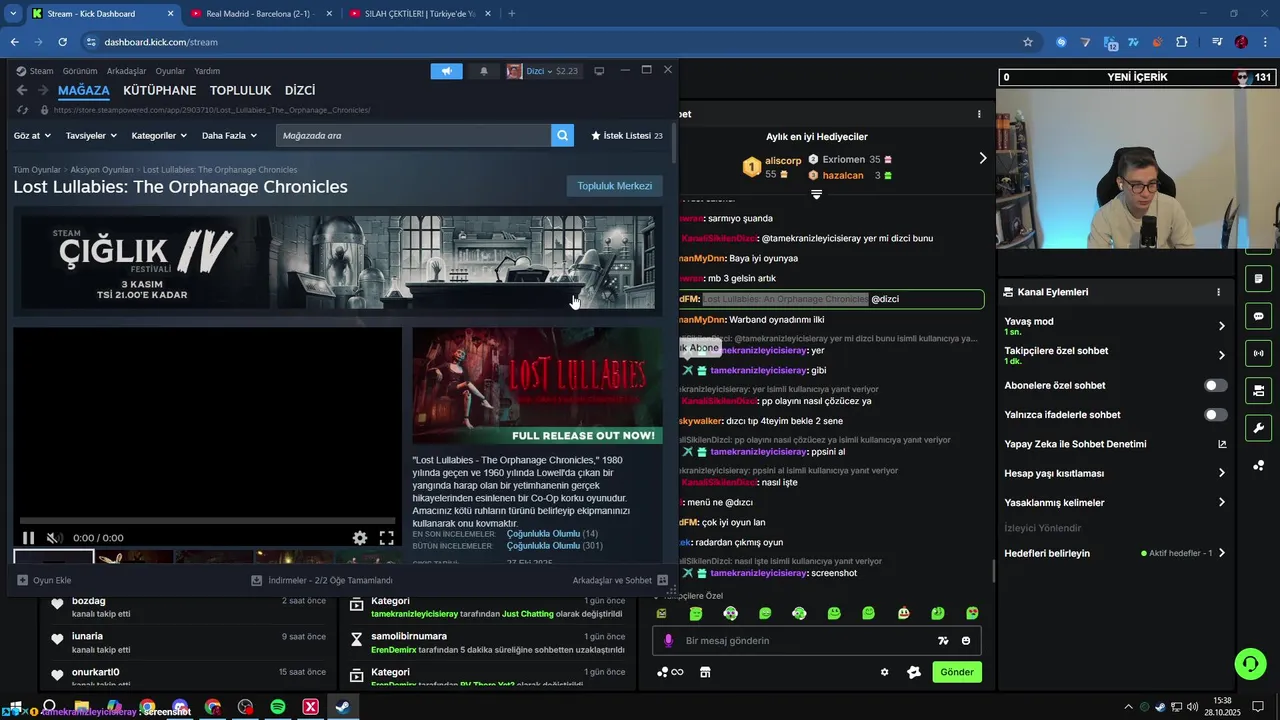Click the green support headset button

pos(1249,663)
